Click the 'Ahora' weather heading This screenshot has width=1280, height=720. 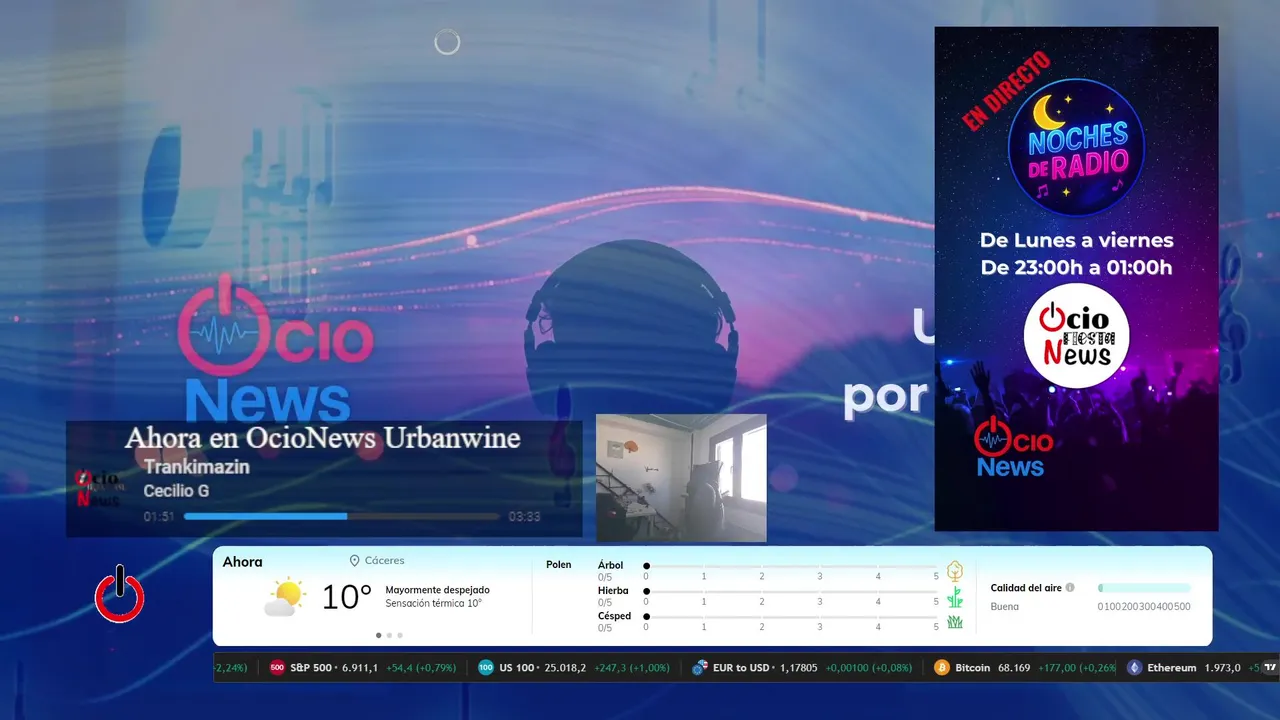pos(242,562)
